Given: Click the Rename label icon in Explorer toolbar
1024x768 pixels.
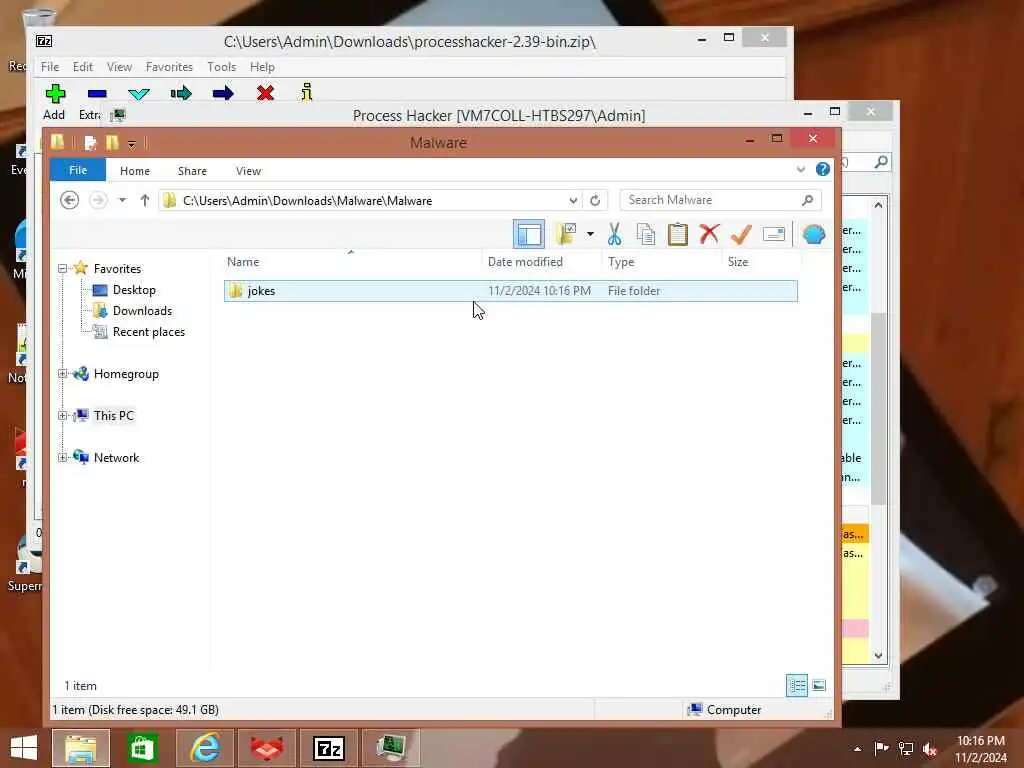Looking at the screenshot, I should pyautogui.click(x=774, y=234).
